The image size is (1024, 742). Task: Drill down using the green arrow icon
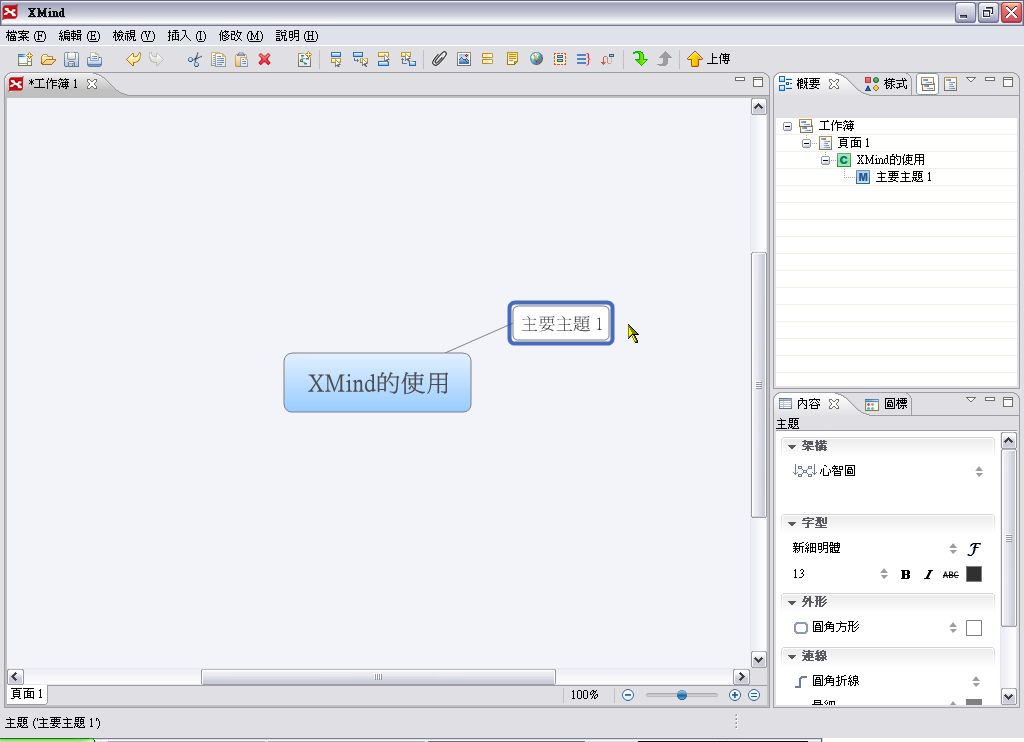(x=641, y=59)
